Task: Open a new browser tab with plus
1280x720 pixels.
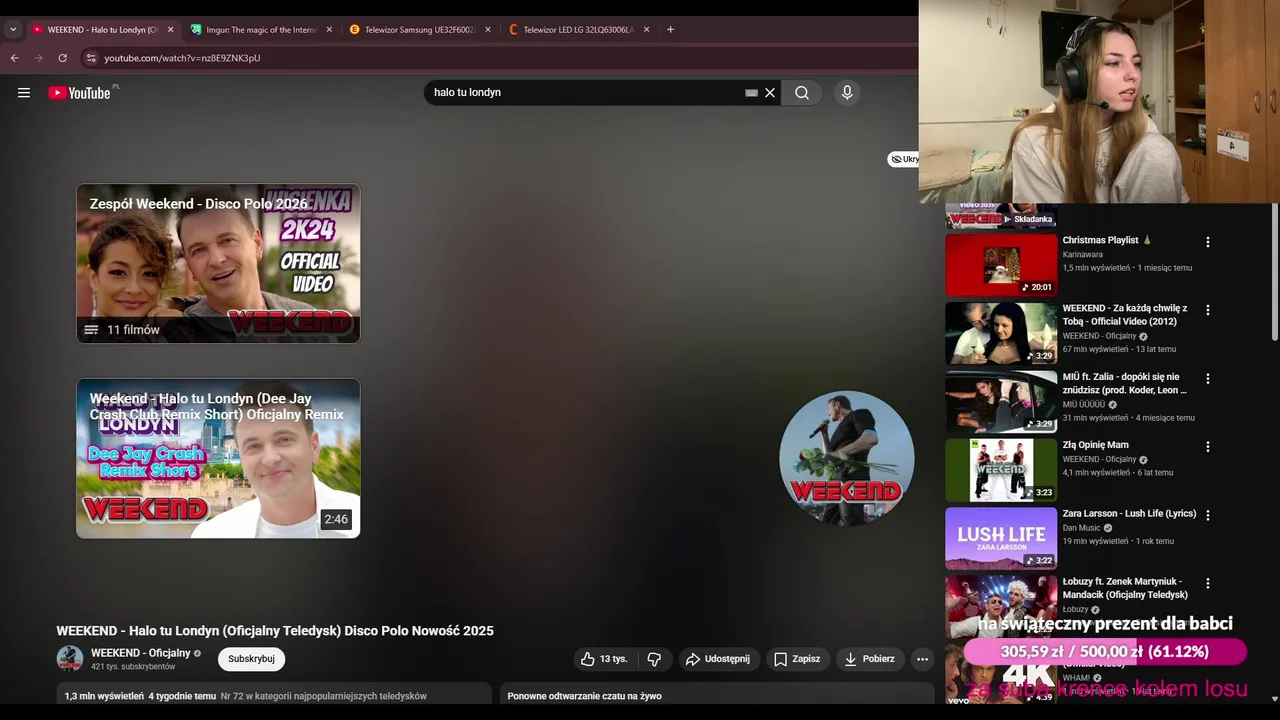Action: pyautogui.click(x=670, y=30)
